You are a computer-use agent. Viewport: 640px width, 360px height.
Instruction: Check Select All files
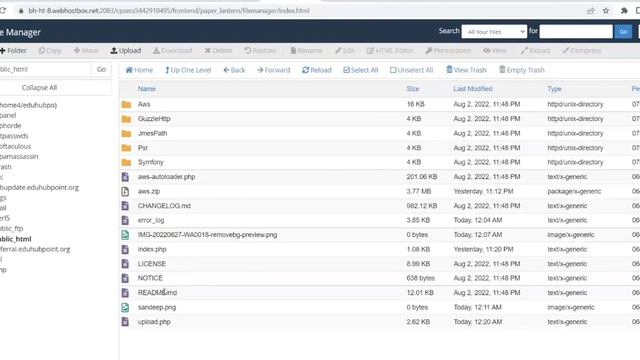click(x=361, y=70)
